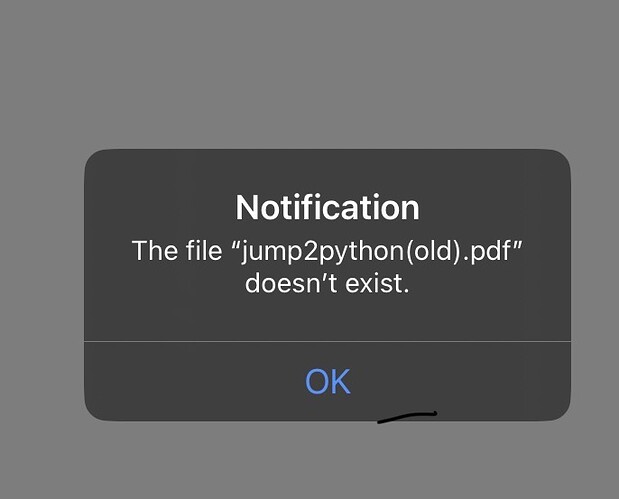Tap the dimmed backdrop below the dialog
This screenshot has height=499, width=619.
tap(310, 460)
